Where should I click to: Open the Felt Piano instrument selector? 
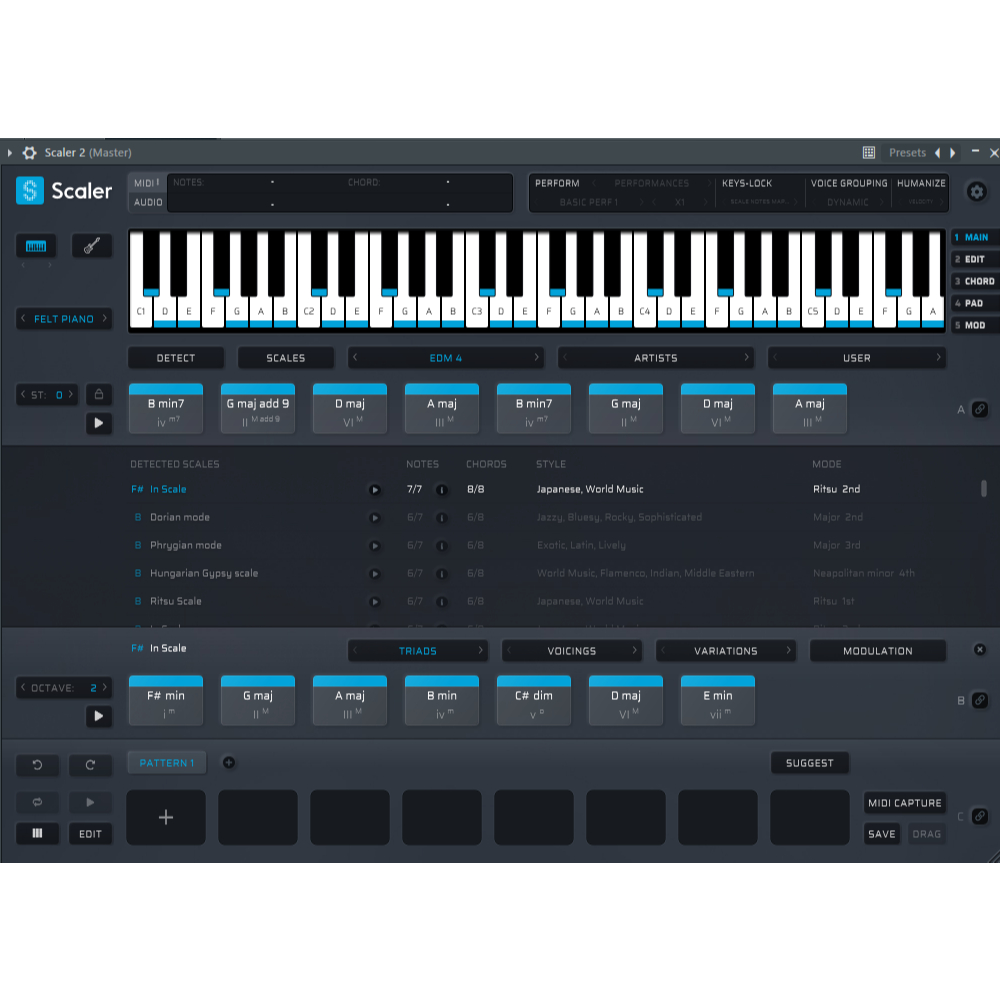click(64, 319)
